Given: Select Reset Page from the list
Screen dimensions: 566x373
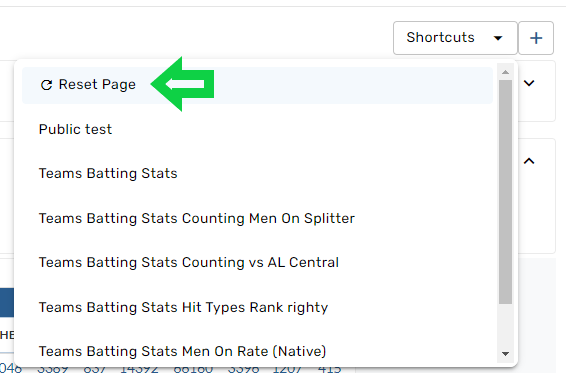Looking at the screenshot, I should coord(257,85).
